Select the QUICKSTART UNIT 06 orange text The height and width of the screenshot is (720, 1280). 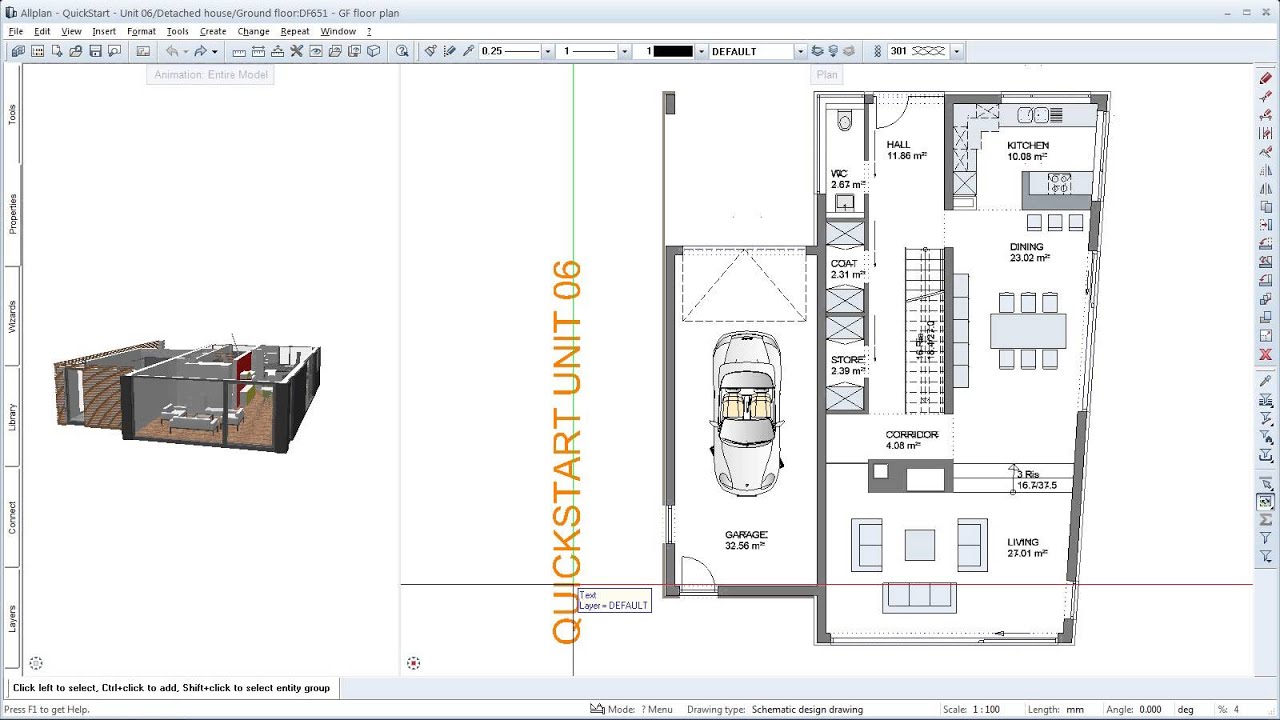point(566,451)
